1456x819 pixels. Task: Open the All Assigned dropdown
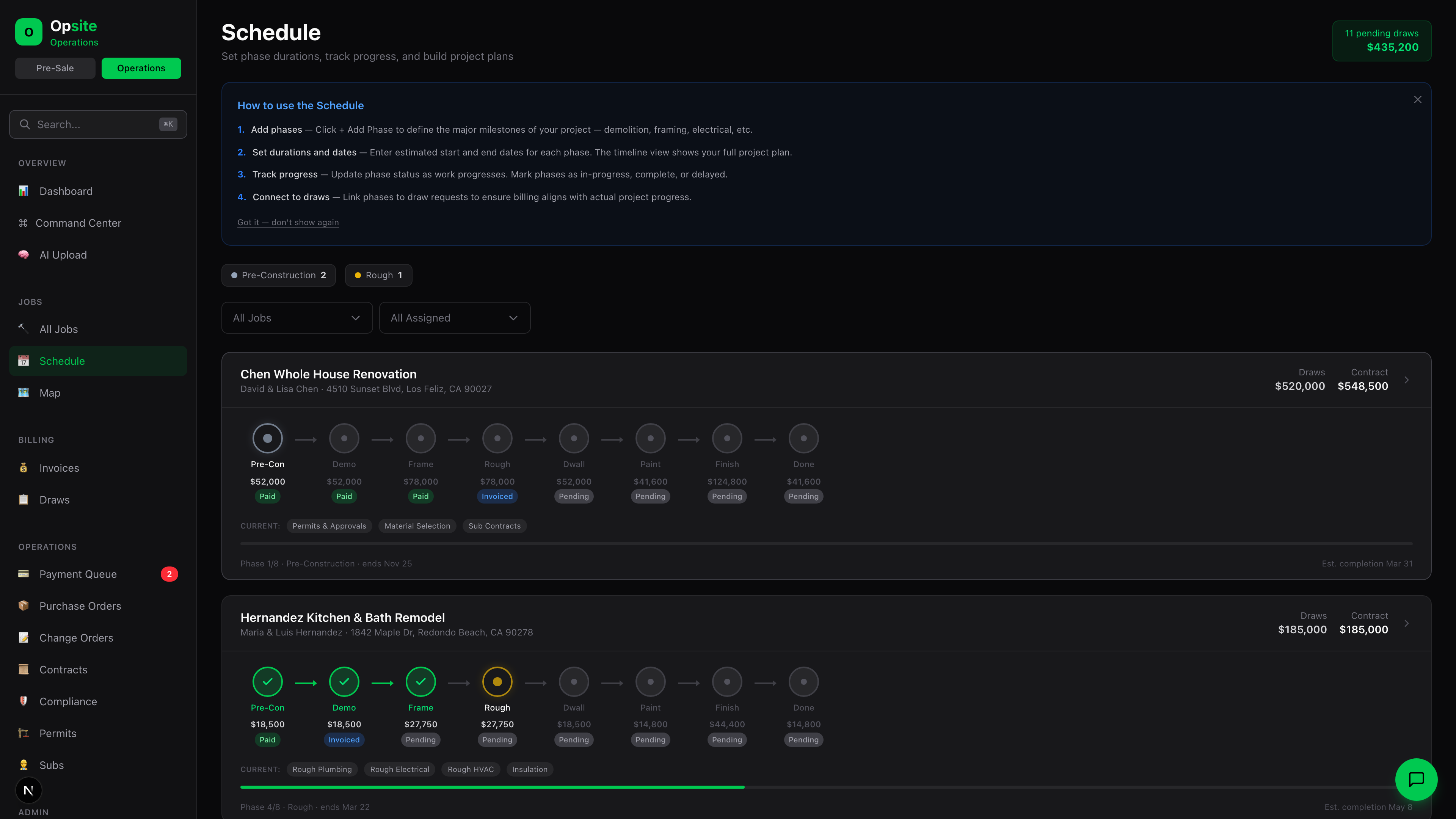click(455, 318)
